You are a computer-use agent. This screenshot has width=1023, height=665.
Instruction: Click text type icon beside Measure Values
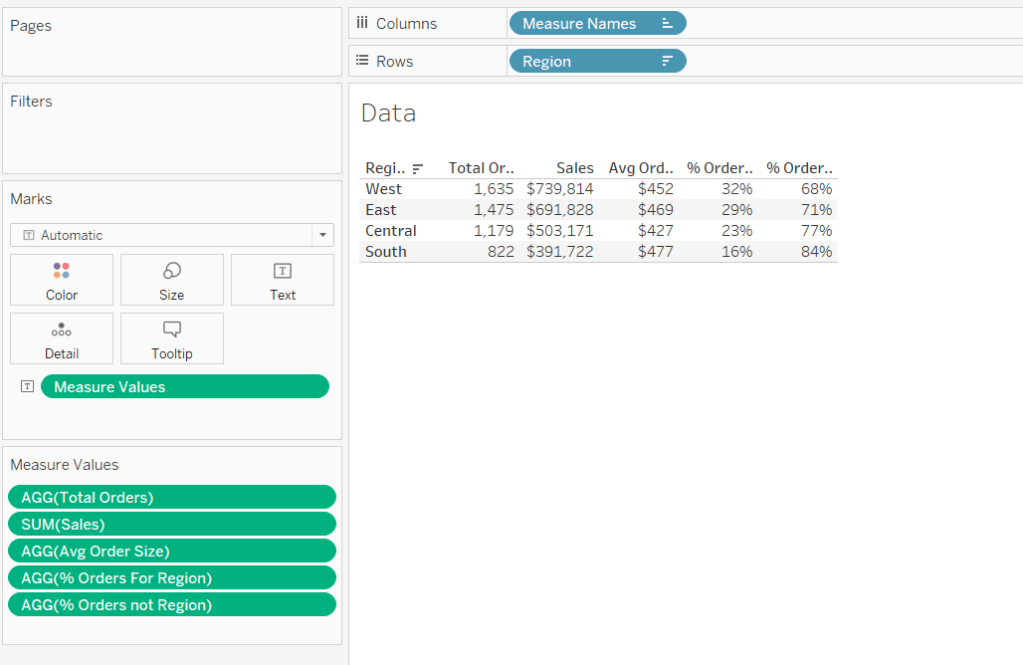click(x=27, y=387)
